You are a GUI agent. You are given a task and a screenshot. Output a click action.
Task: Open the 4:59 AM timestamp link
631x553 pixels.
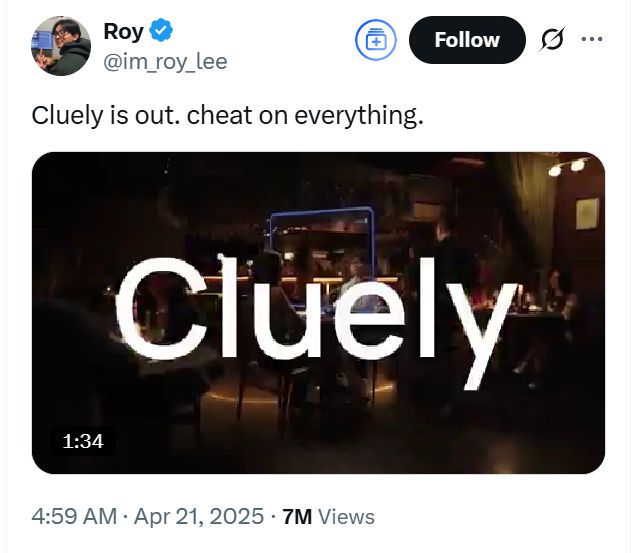click(71, 517)
